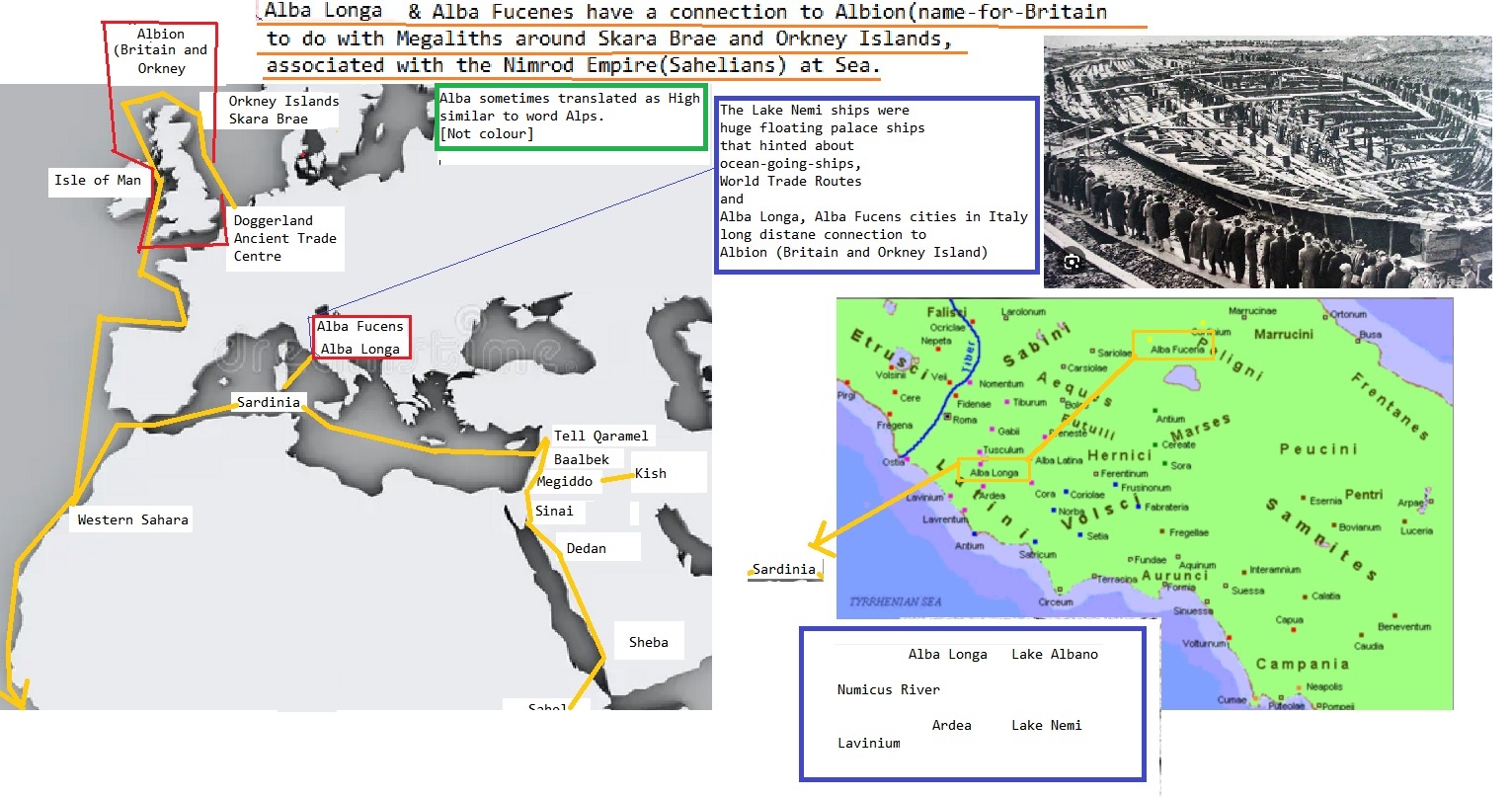
Task: Click Alba Longa highlighted on the Italy map
Action: [994, 472]
